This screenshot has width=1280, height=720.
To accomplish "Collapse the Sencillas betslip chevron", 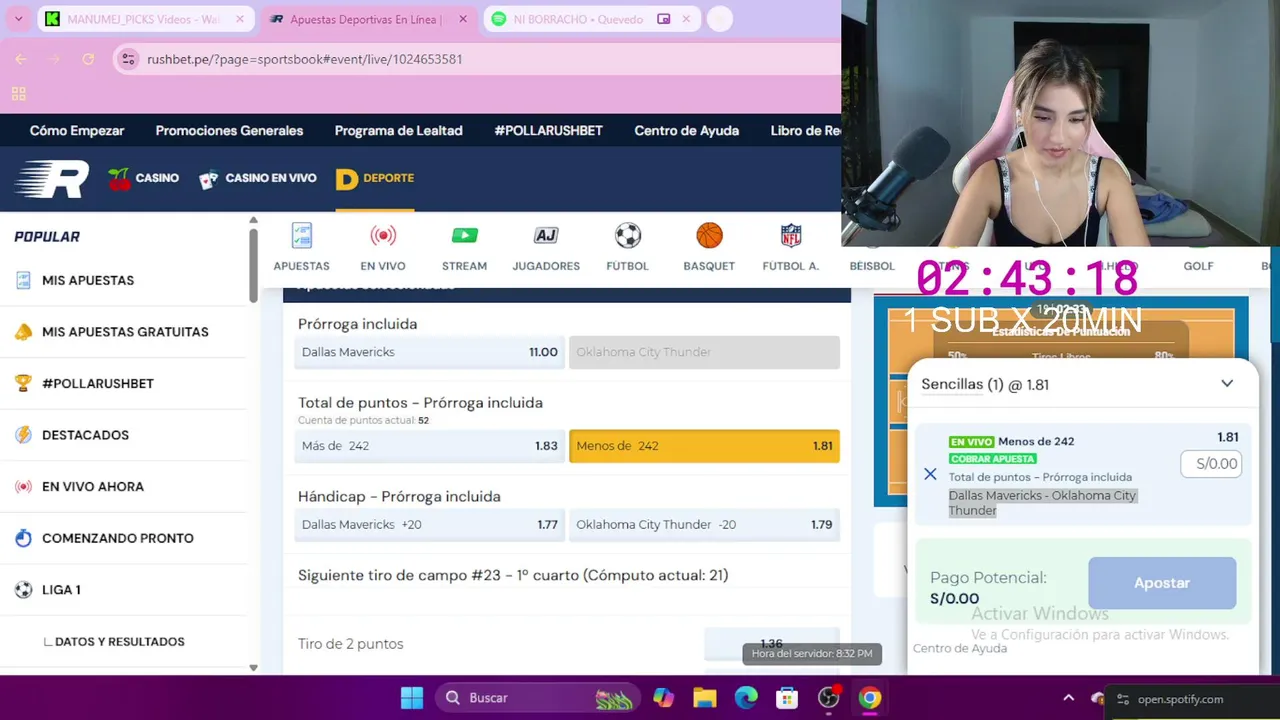I will coord(1227,384).
